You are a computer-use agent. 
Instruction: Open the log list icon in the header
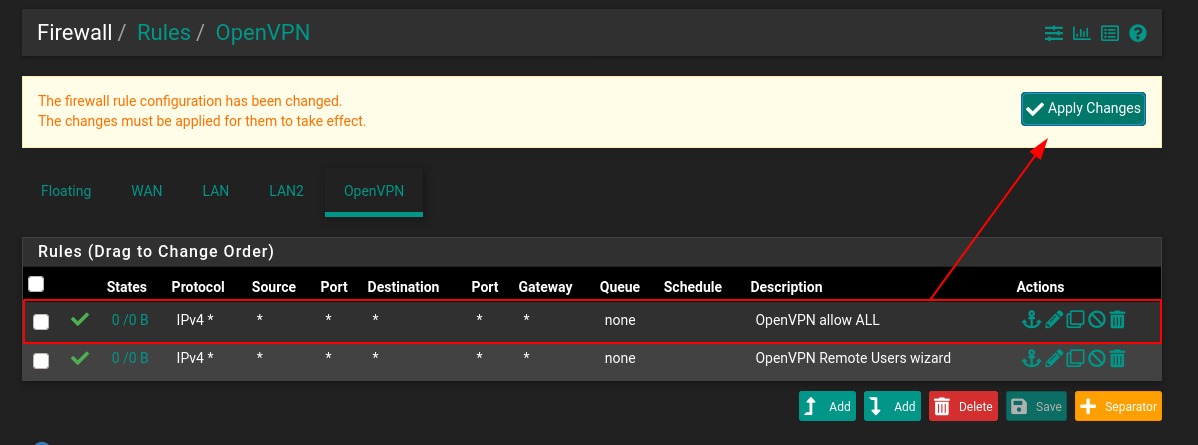[1109, 33]
